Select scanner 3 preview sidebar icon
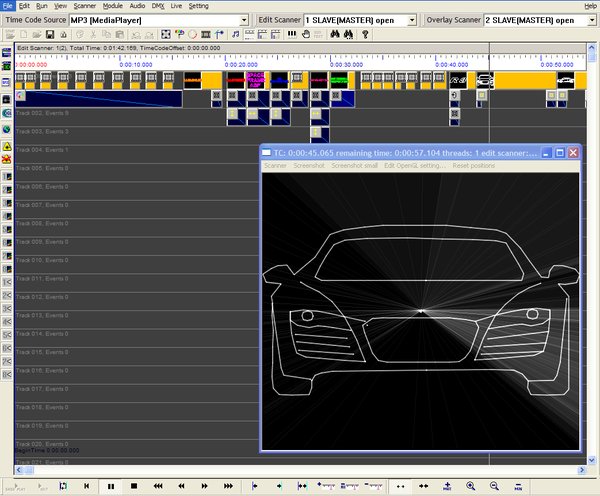 click(7, 203)
